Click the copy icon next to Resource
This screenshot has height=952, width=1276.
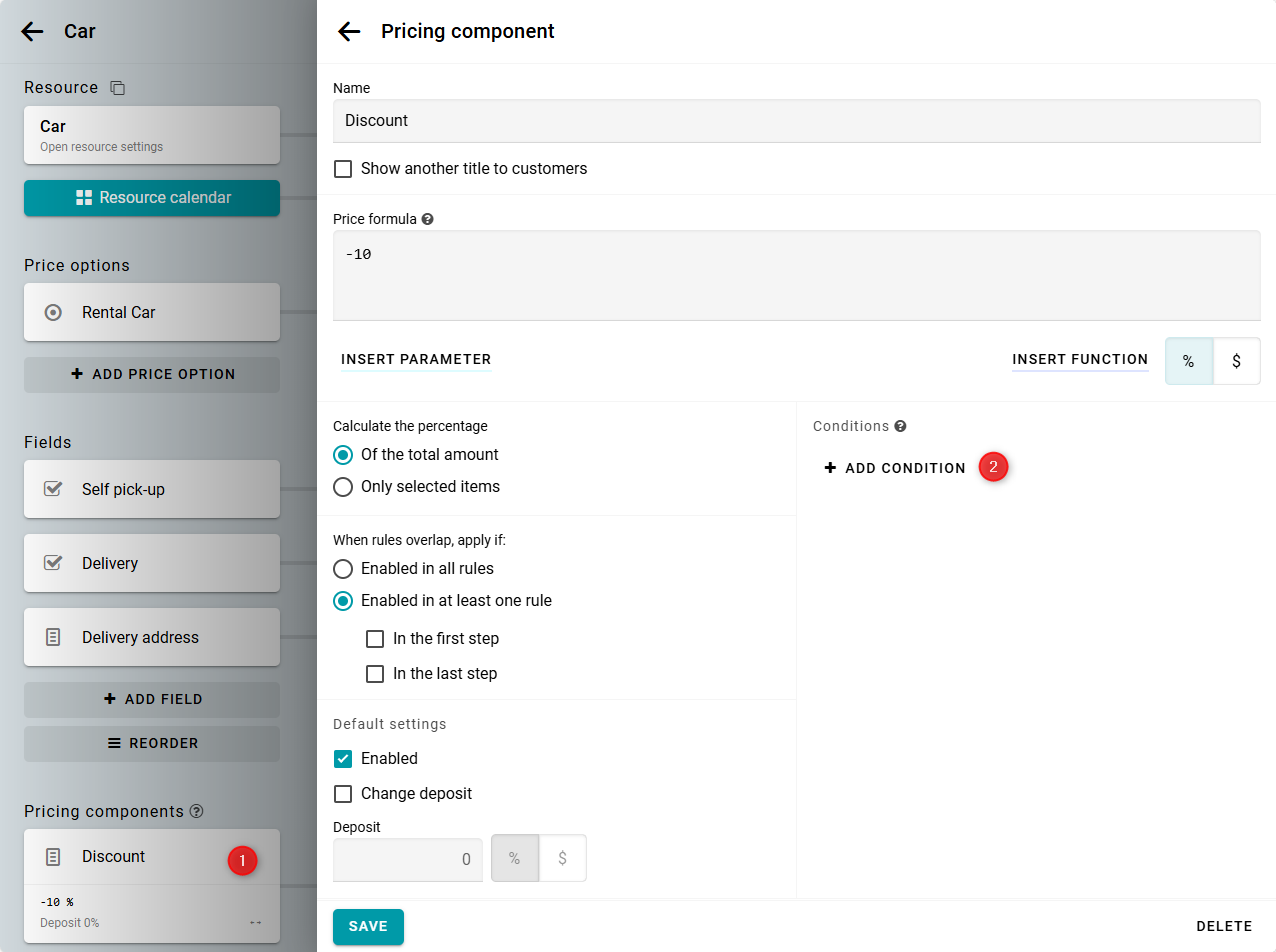[x=118, y=88]
